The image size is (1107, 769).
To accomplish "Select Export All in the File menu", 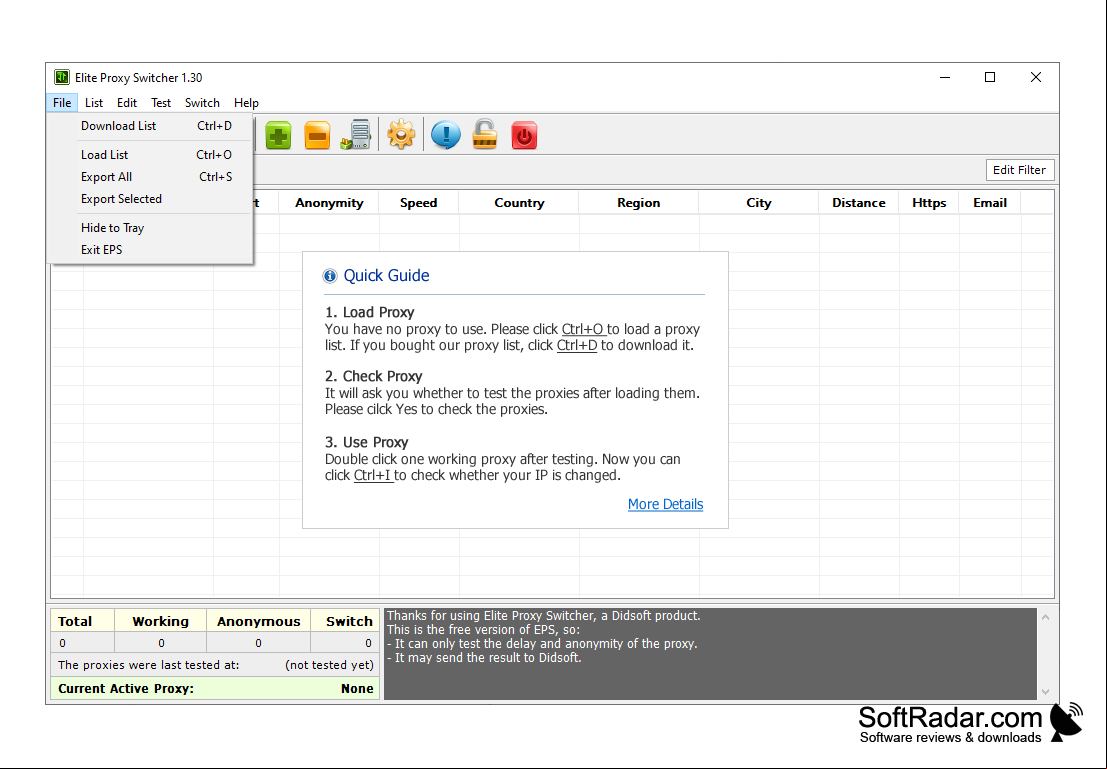I will pyautogui.click(x=150, y=177).
